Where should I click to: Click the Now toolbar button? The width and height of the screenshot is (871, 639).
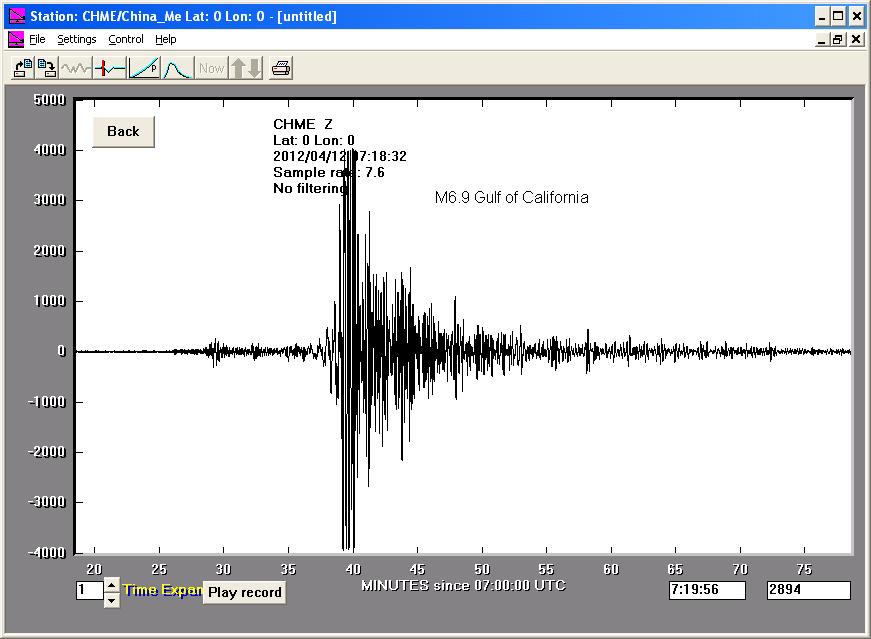[x=211, y=68]
